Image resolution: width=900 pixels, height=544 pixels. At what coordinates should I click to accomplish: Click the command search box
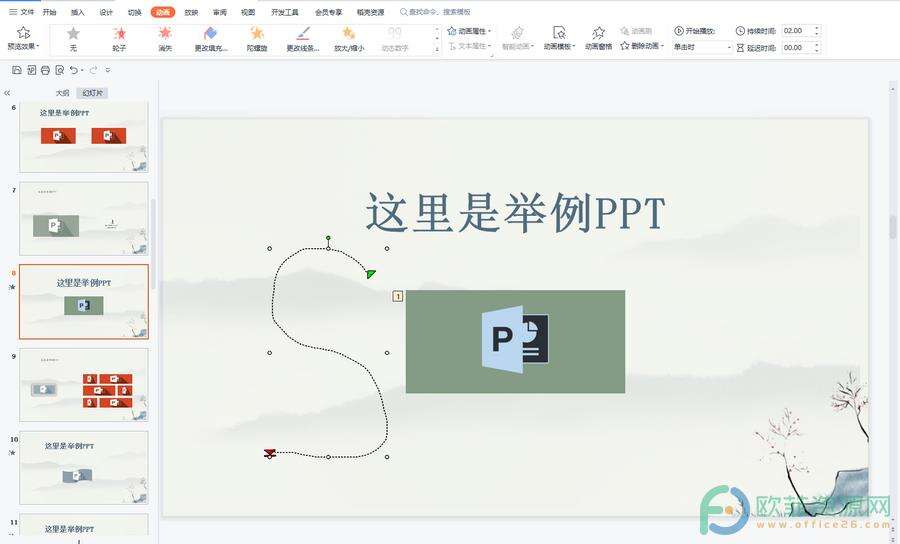tap(435, 12)
